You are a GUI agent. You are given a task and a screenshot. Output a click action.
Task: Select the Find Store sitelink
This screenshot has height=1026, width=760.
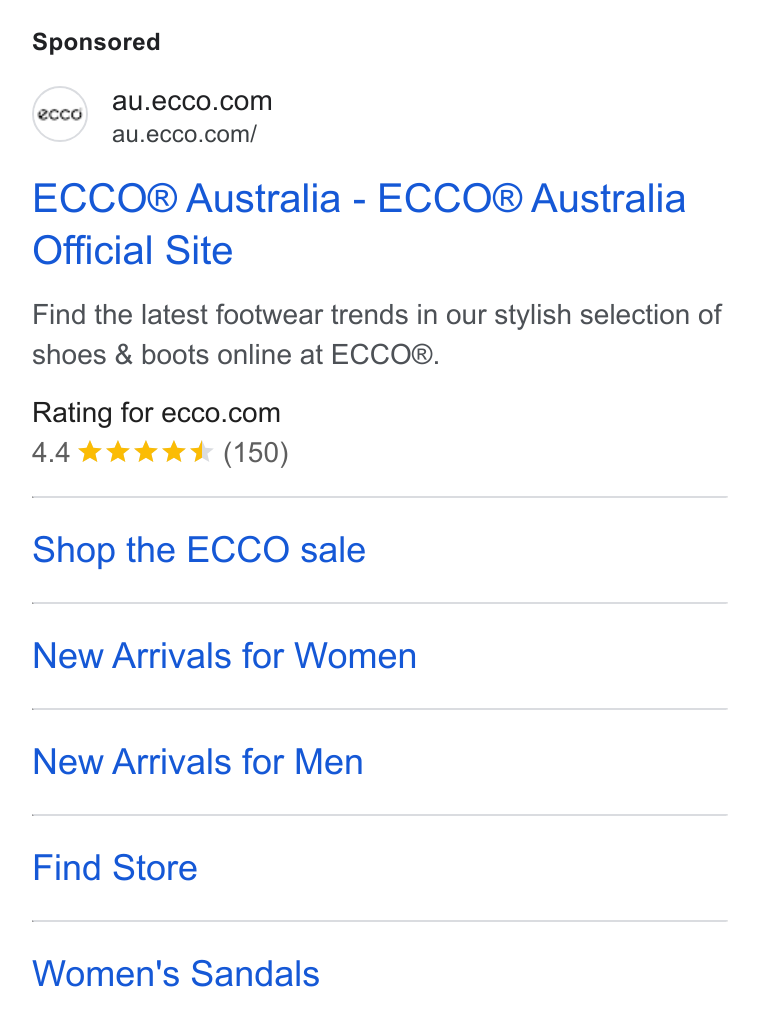click(x=115, y=868)
